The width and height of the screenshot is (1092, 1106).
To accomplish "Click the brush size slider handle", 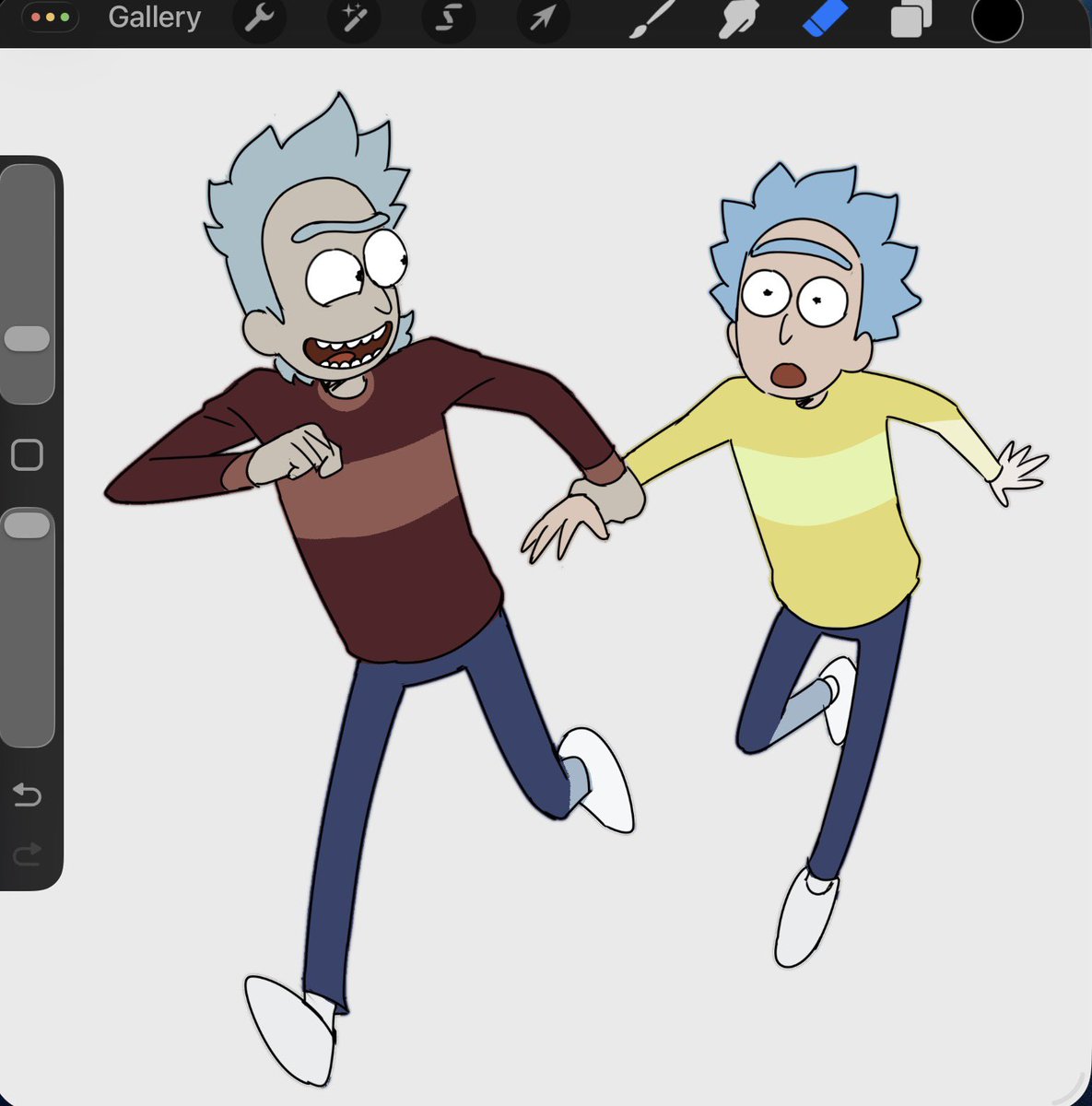I will (28, 338).
